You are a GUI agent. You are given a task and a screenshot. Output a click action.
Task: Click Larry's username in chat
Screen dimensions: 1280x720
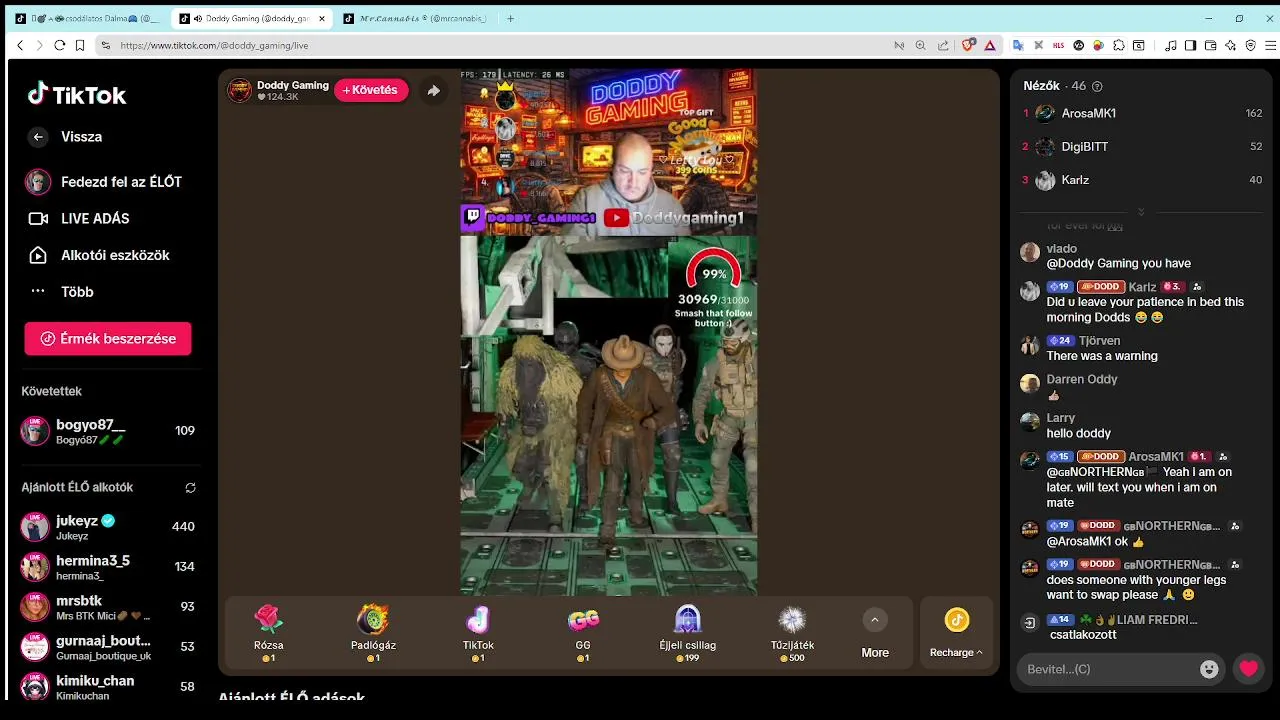[x=1060, y=419]
